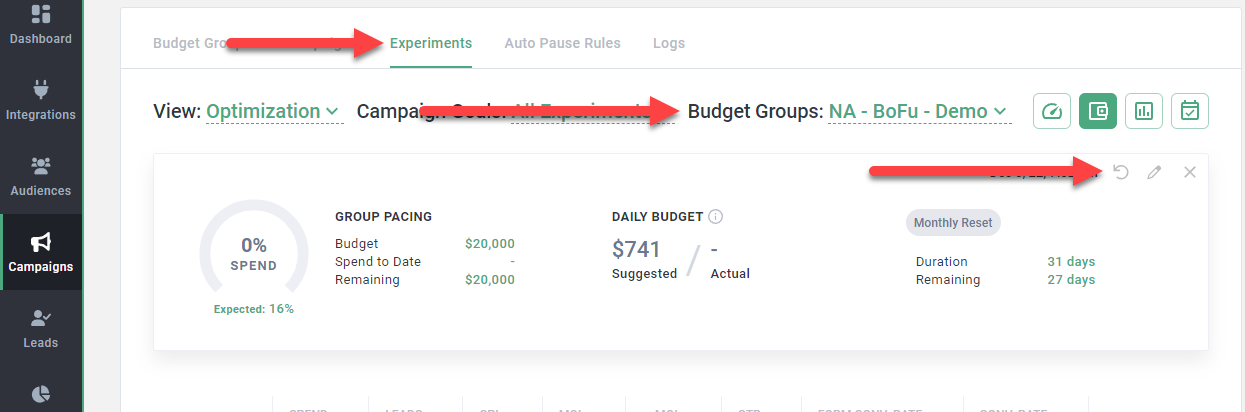Open Campaigns megaphone icon in sidebar
This screenshot has width=1245, height=412.
[41, 243]
